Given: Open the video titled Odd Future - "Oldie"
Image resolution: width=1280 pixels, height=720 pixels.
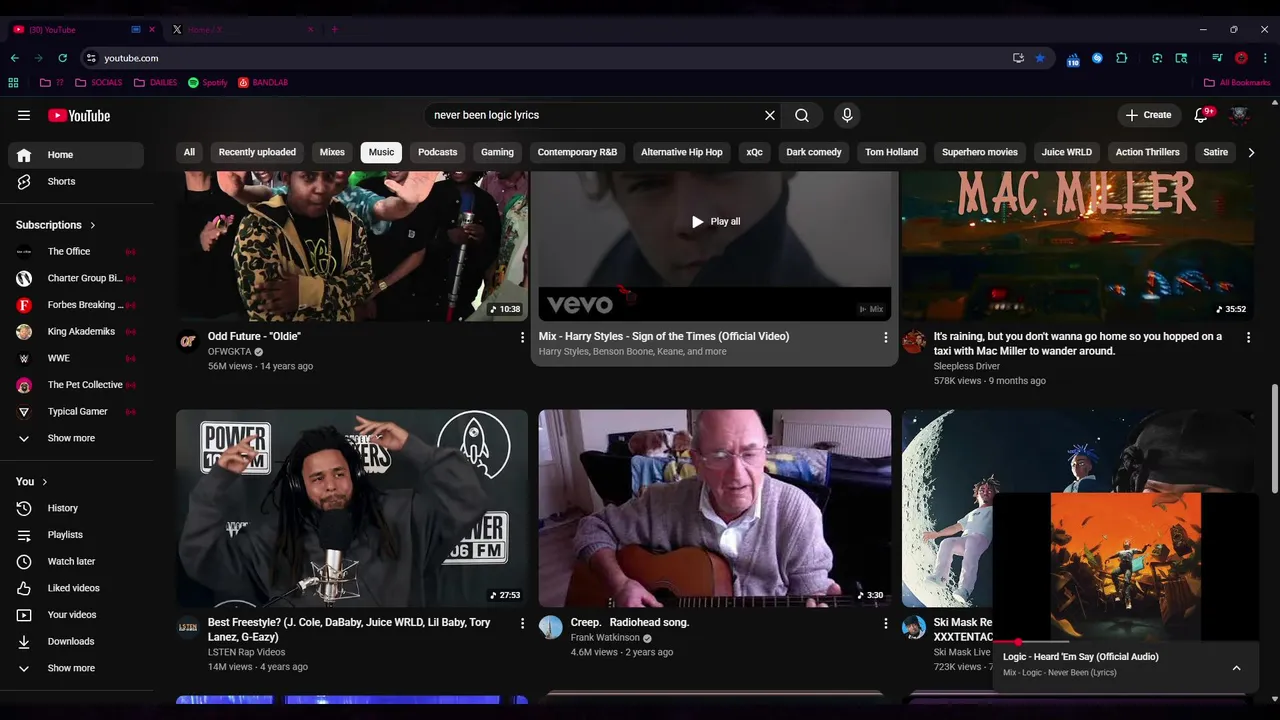Looking at the screenshot, I should tap(254, 336).
